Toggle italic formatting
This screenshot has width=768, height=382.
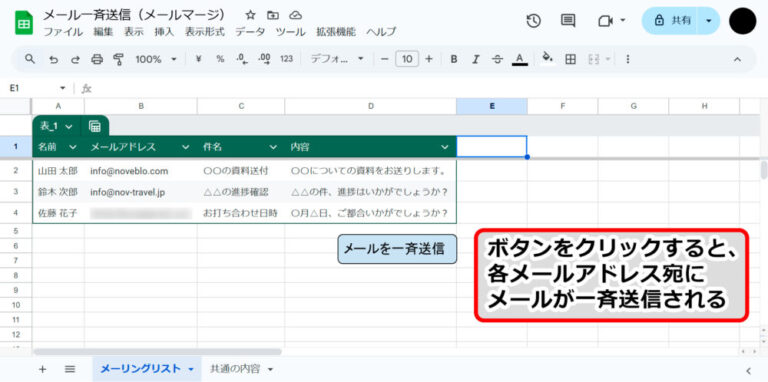pos(475,59)
